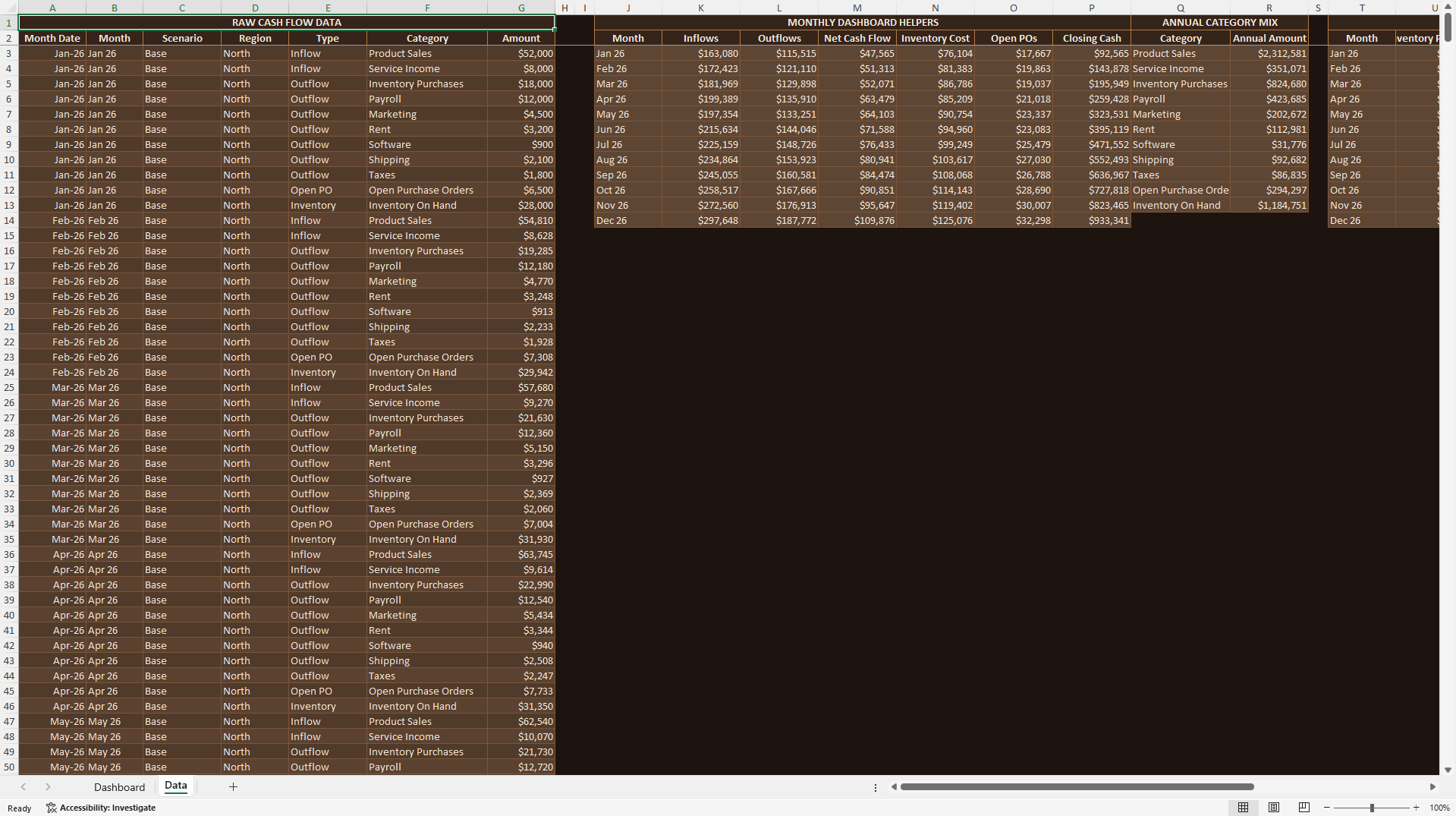Click the zoom slider handle
This screenshot has width=1456, height=816.
[1372, 808]
